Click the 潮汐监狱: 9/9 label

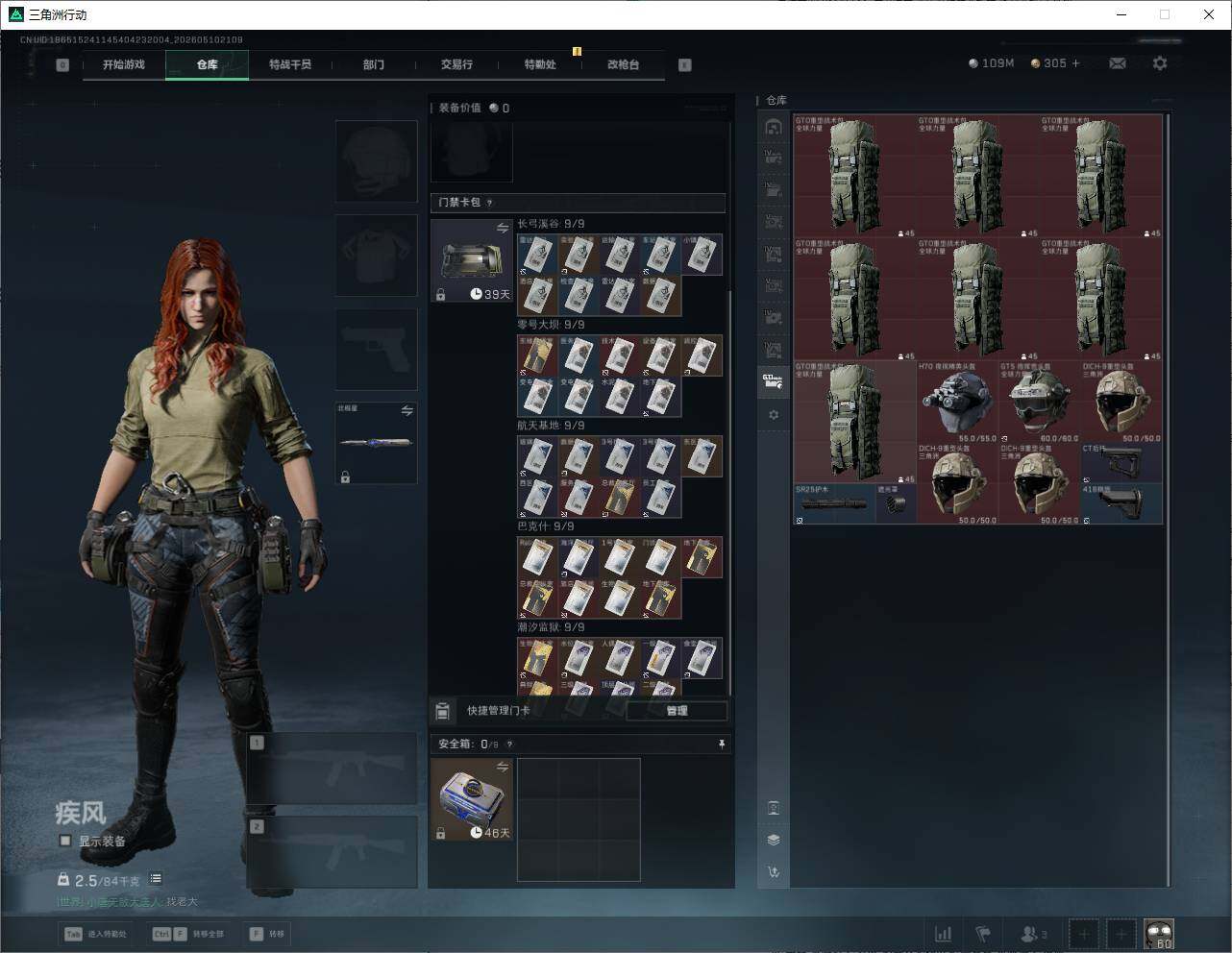coord(551,627)
